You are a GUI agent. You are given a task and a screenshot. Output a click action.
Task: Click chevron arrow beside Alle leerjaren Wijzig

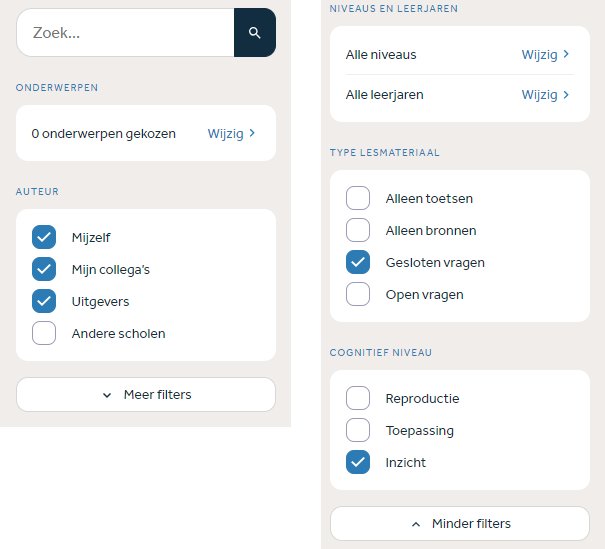[566, 95]
